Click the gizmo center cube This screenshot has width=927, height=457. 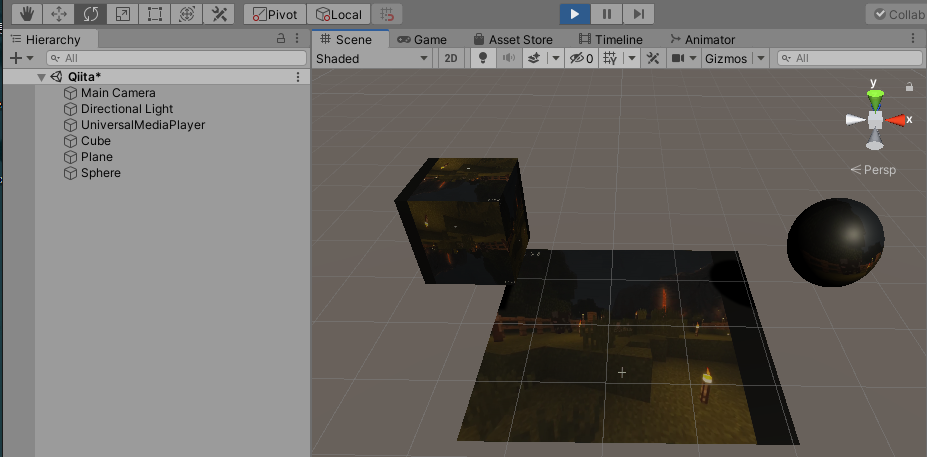875,120
